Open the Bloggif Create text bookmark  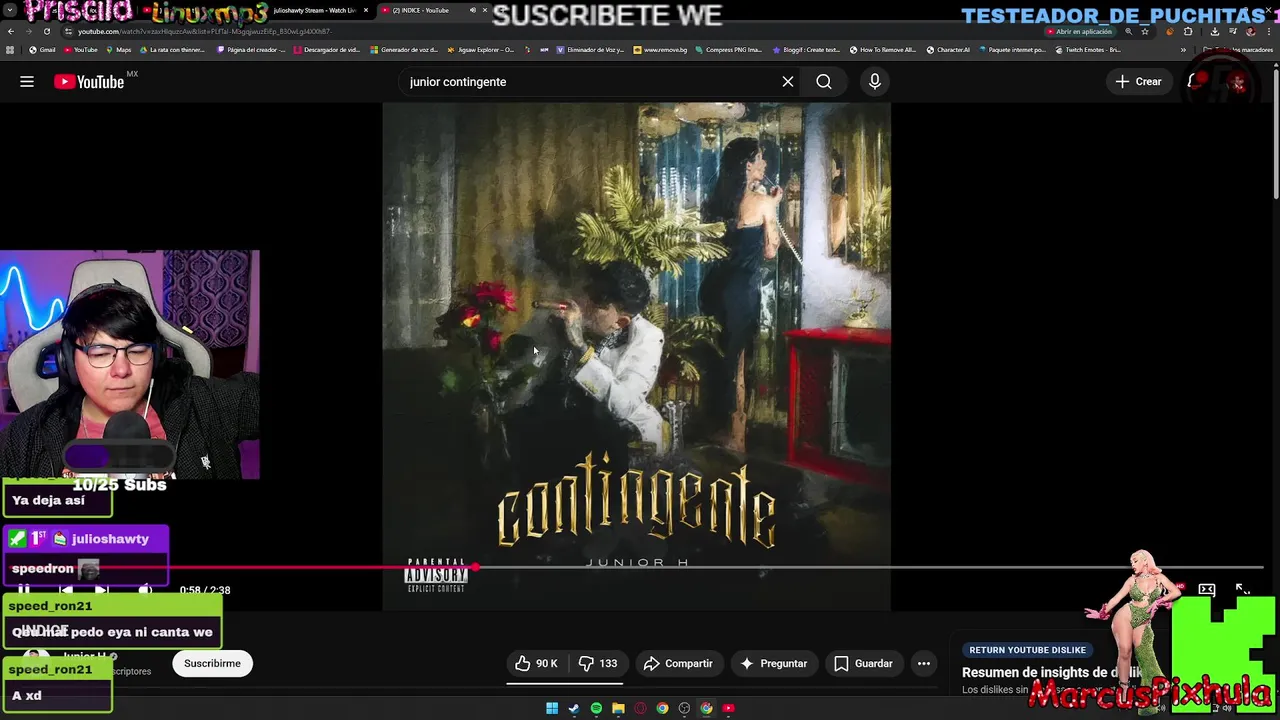click(805, 50)
